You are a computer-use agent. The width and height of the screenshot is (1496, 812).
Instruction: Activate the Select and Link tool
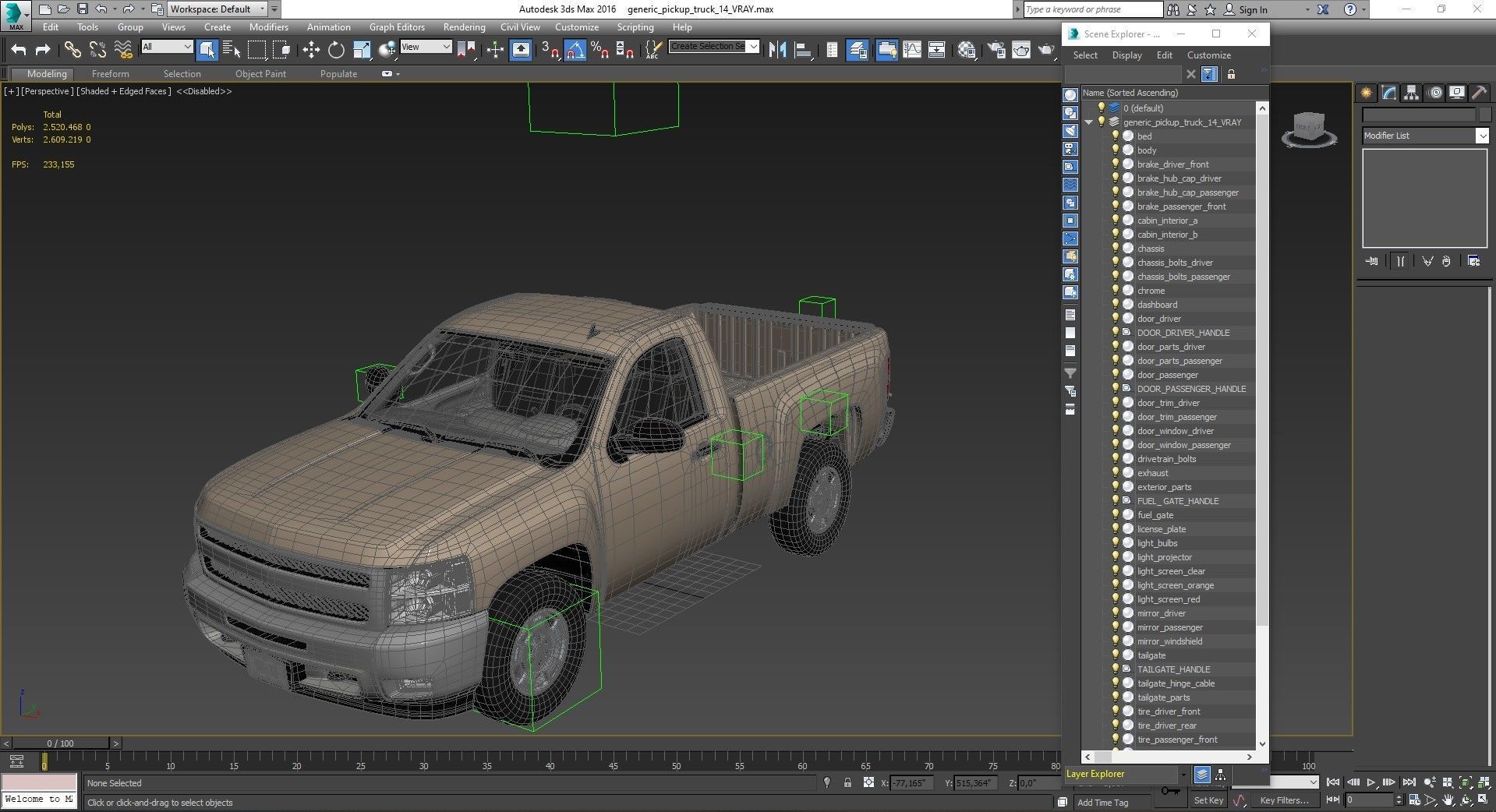tap(73, 50)
